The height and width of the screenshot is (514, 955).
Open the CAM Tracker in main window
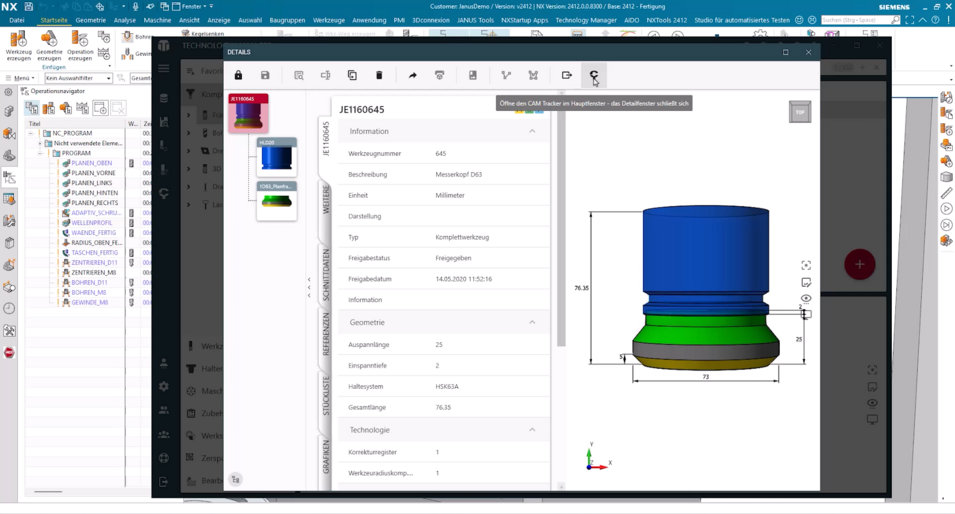coord(594,75)
